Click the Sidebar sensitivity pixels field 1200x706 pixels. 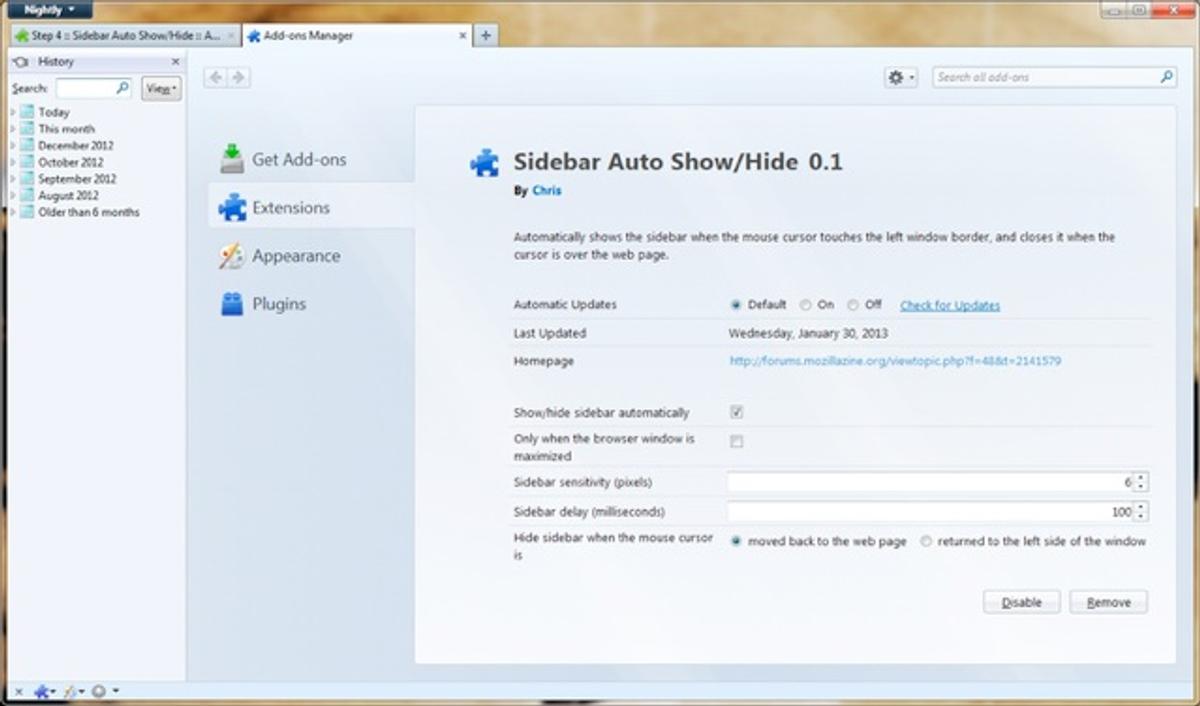[930, 482]
